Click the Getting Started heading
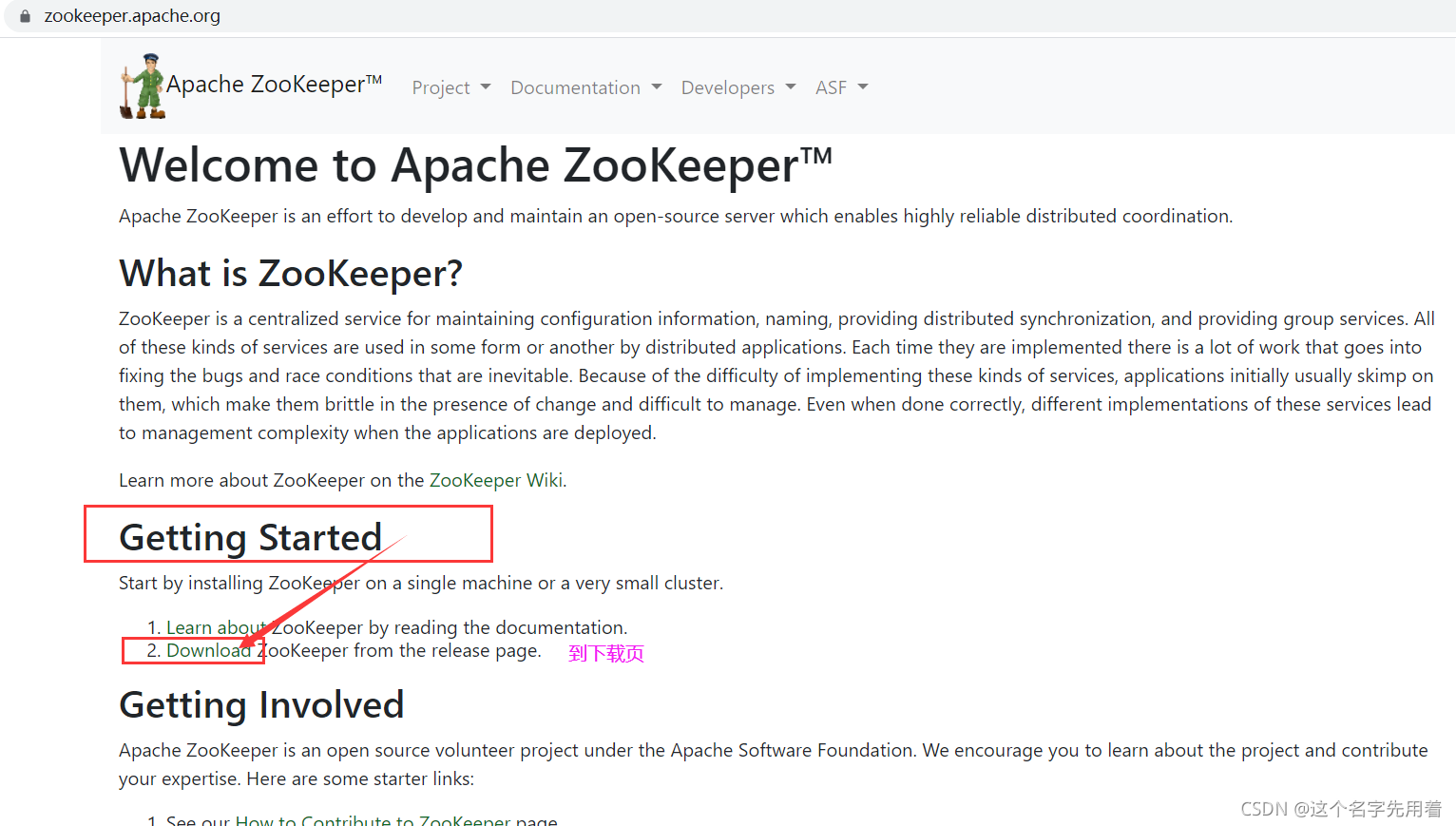Image resolution: width=1456 pixels, height=826 pixels. (x=251, y=538)
